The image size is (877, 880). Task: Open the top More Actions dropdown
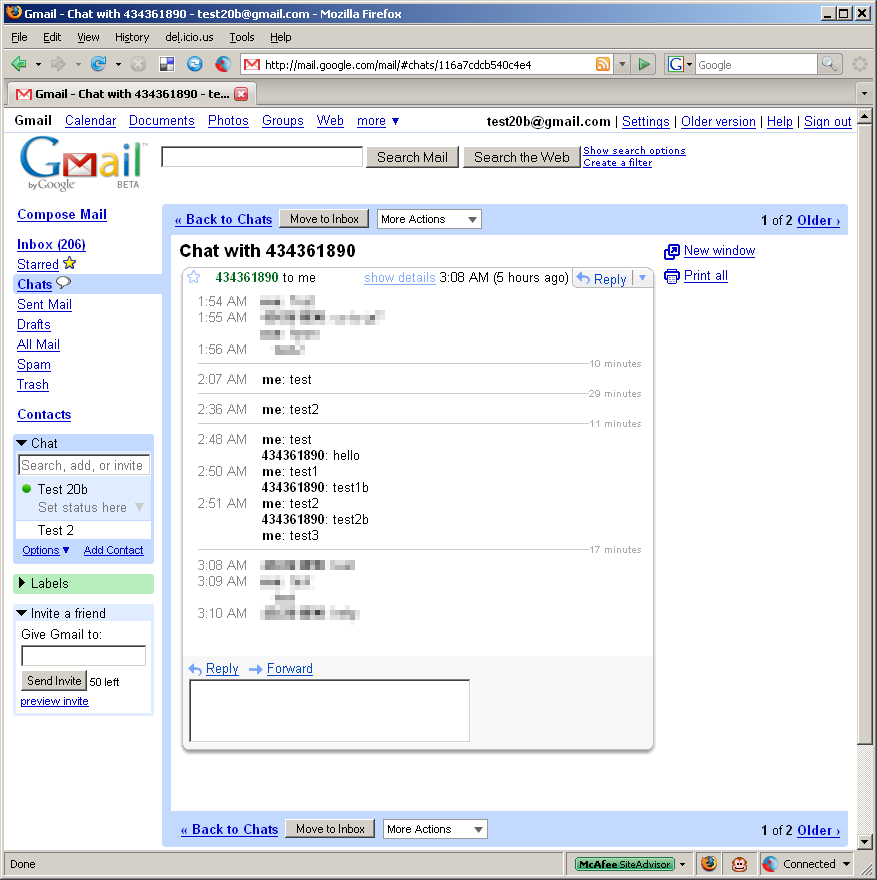429,219
